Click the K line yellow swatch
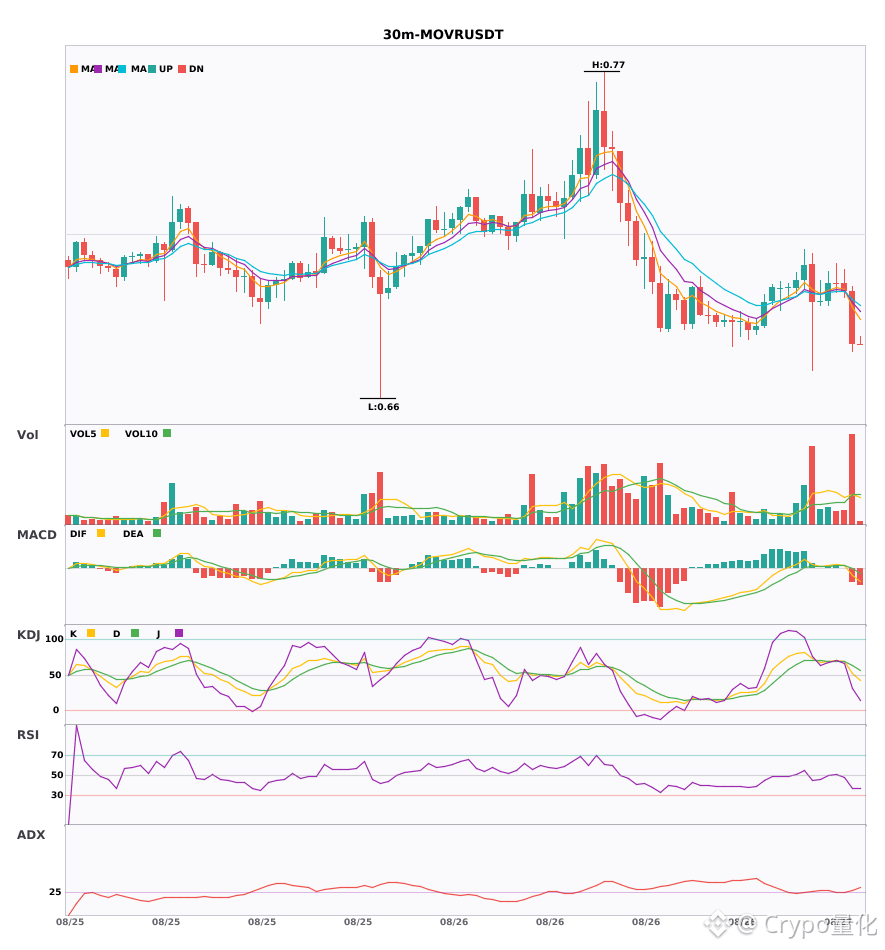The image size is (885, 950). (x=91, y=633)
